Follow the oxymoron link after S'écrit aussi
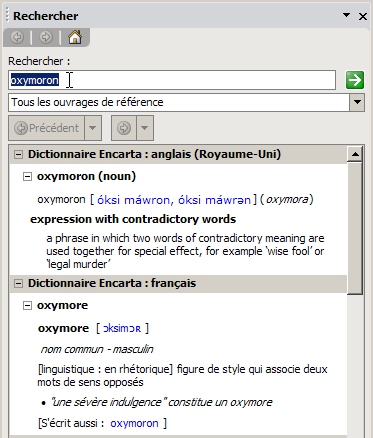The image size is (373, 438). pyautogui.click(x=134, y=423)
